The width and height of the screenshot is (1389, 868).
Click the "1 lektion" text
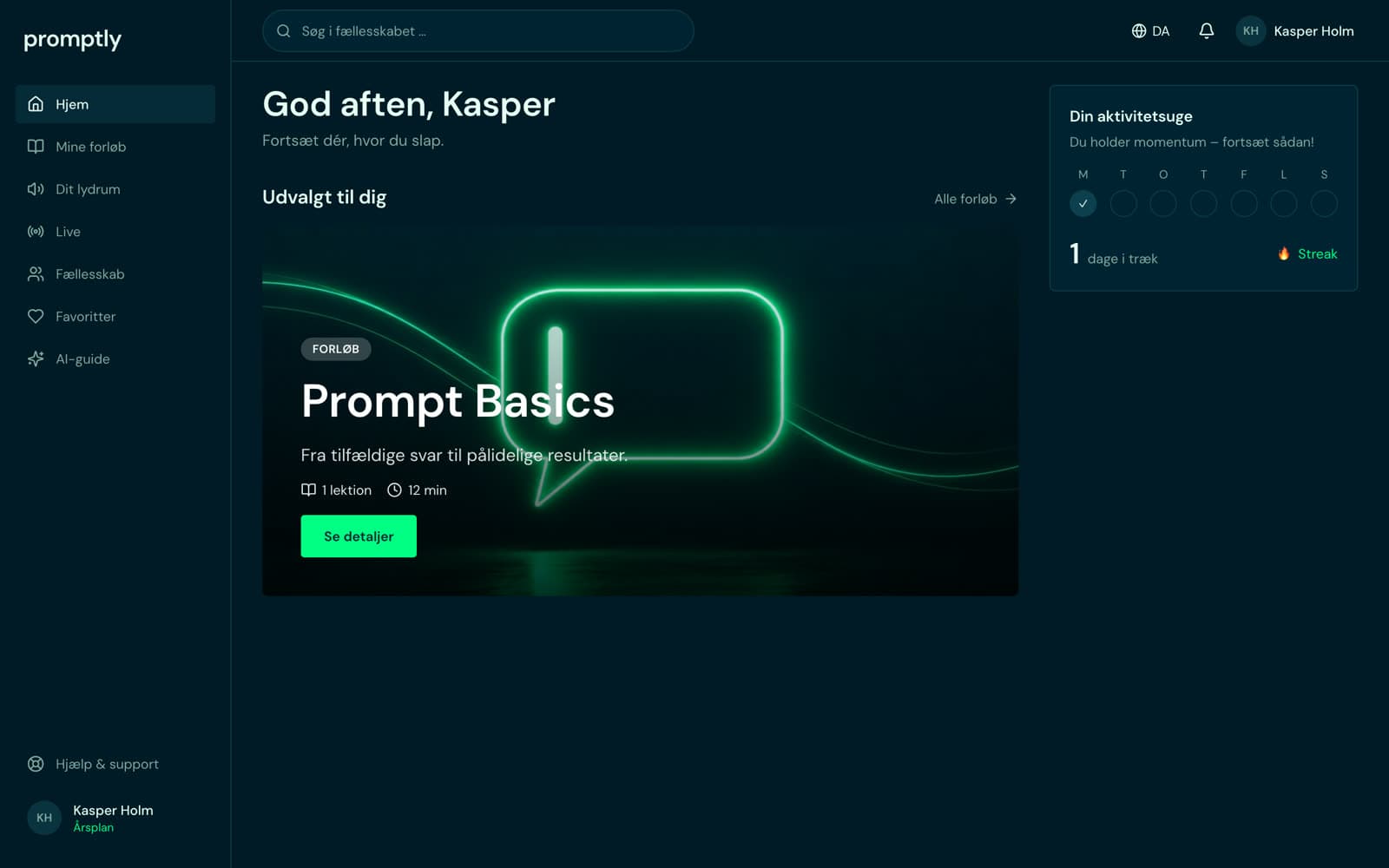[x=346, y=490]
